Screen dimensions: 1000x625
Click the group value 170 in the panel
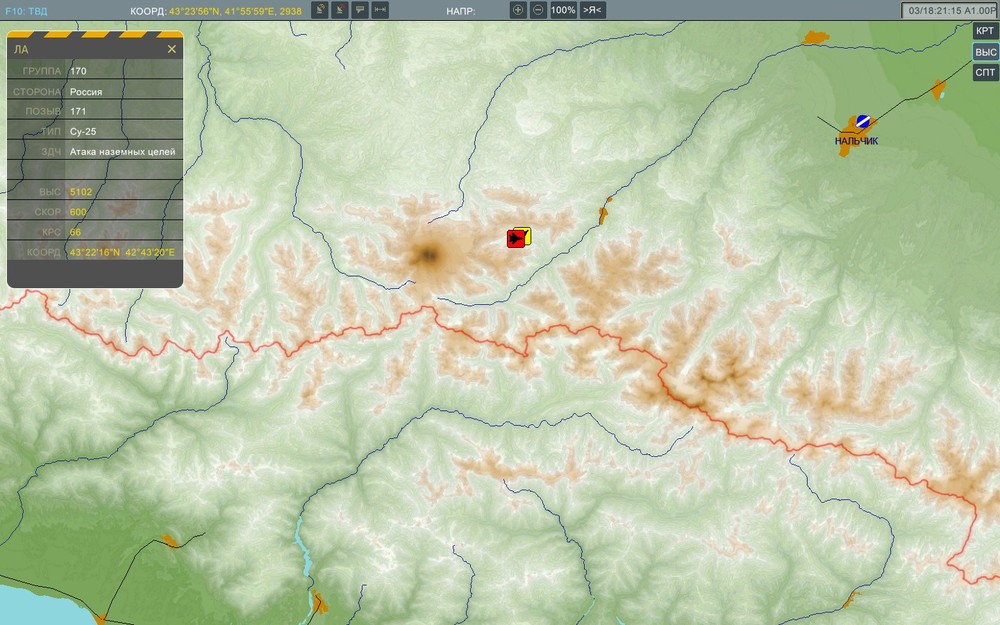point(78,71)
